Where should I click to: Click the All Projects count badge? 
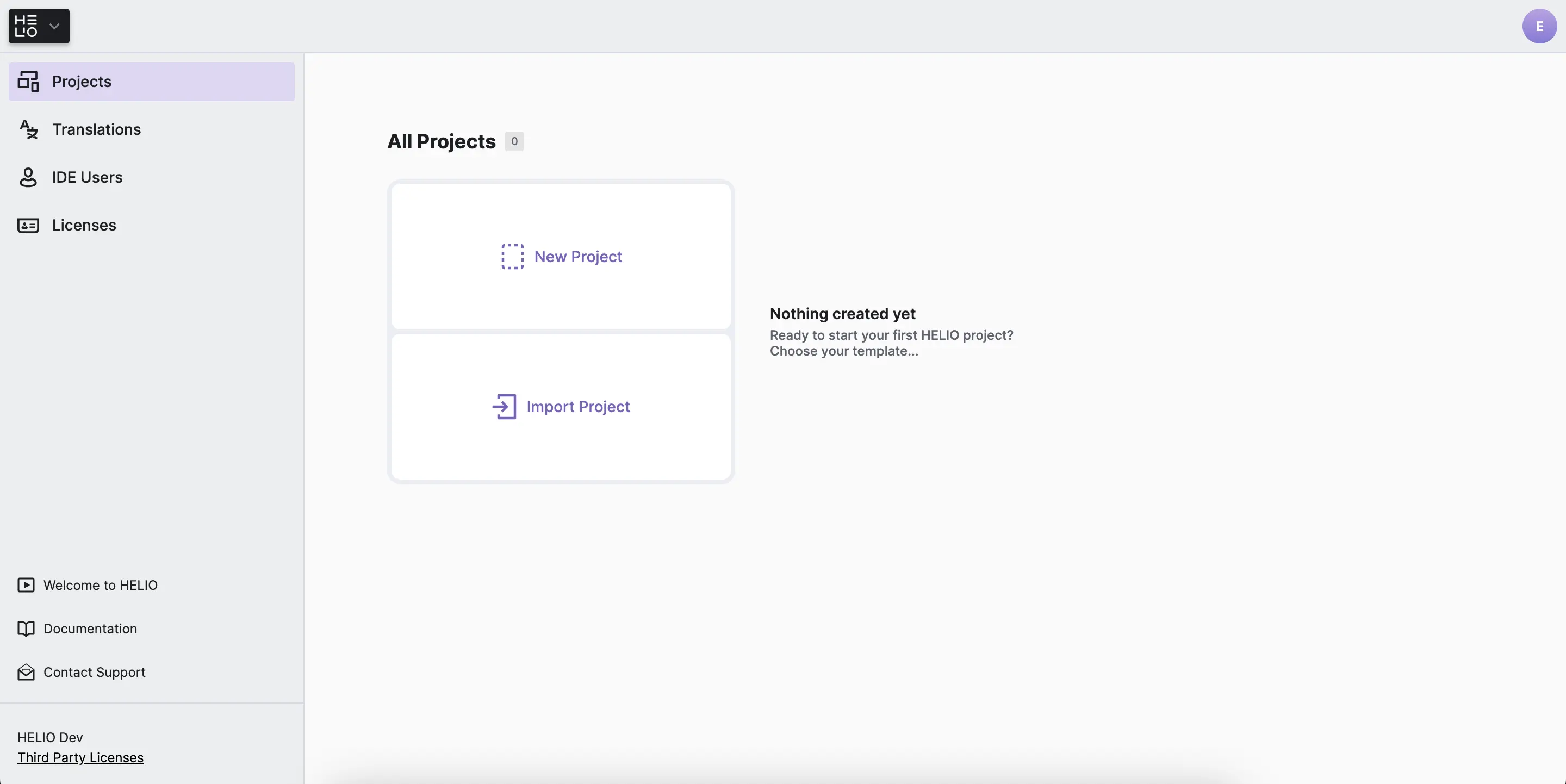(514, 141)
